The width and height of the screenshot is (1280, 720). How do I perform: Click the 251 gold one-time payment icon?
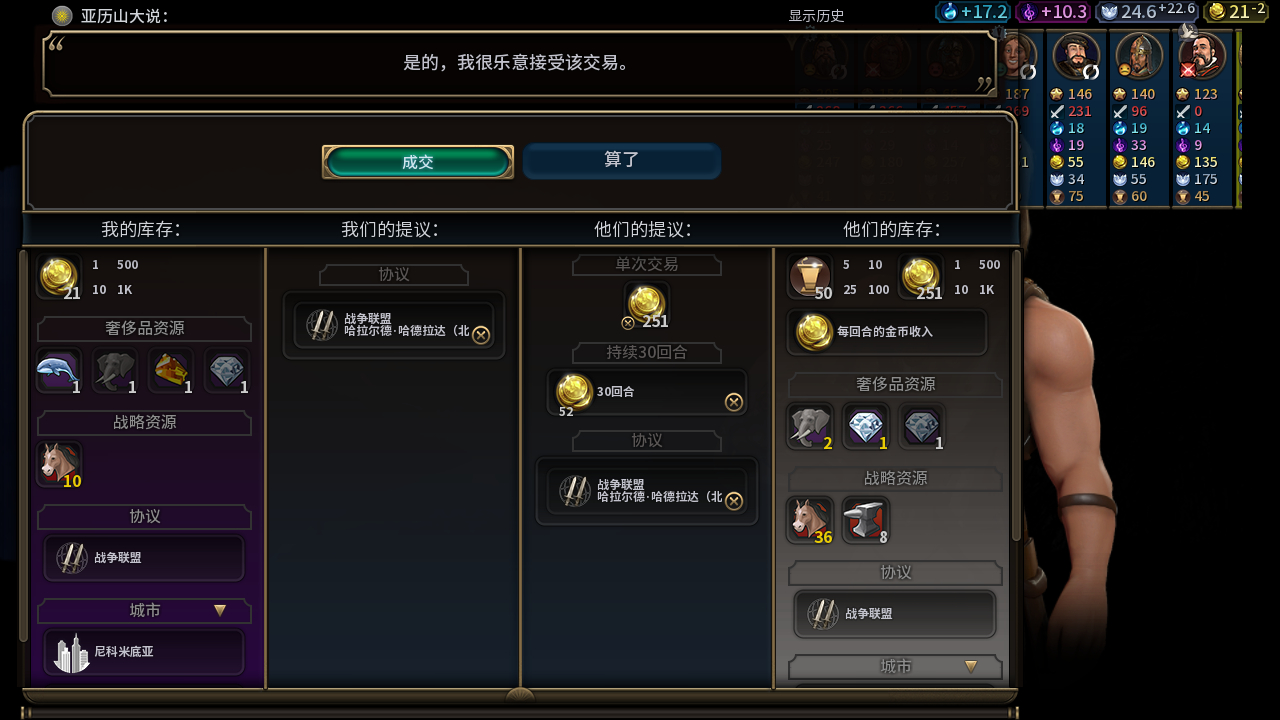click(x=646, y=304)
